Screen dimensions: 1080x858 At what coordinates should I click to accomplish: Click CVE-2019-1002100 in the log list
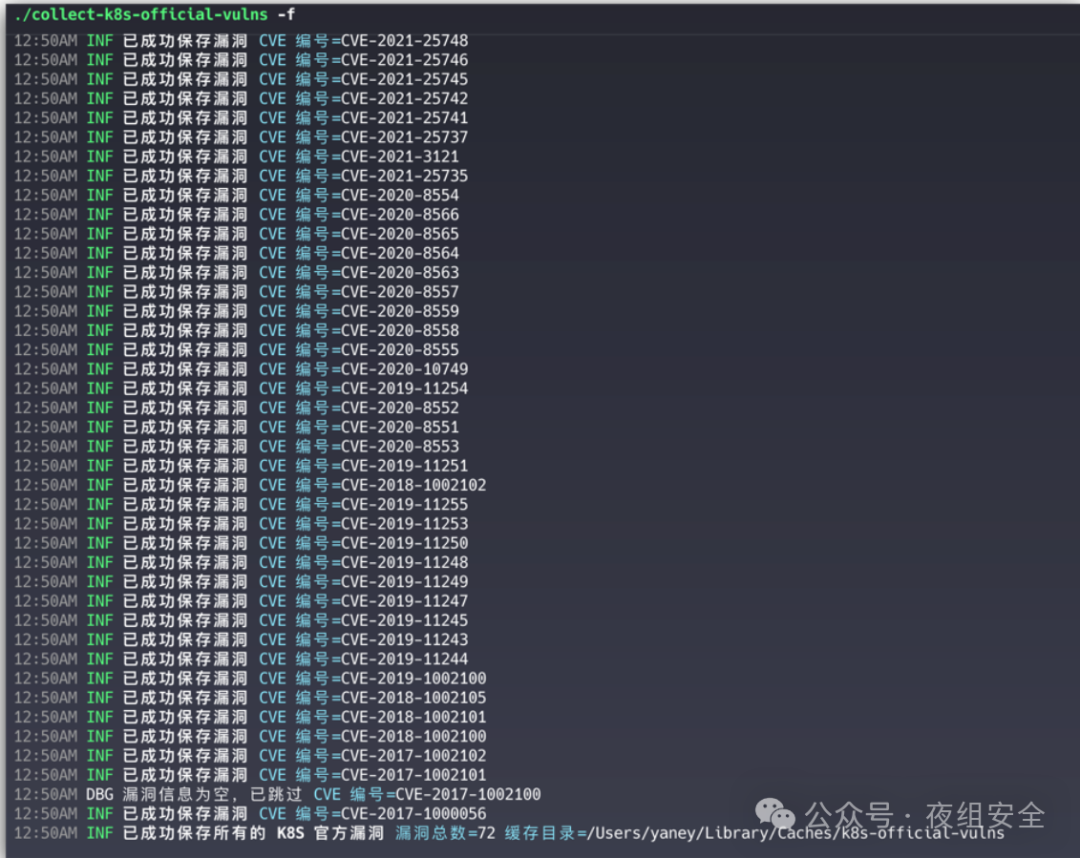click(416, 678)
